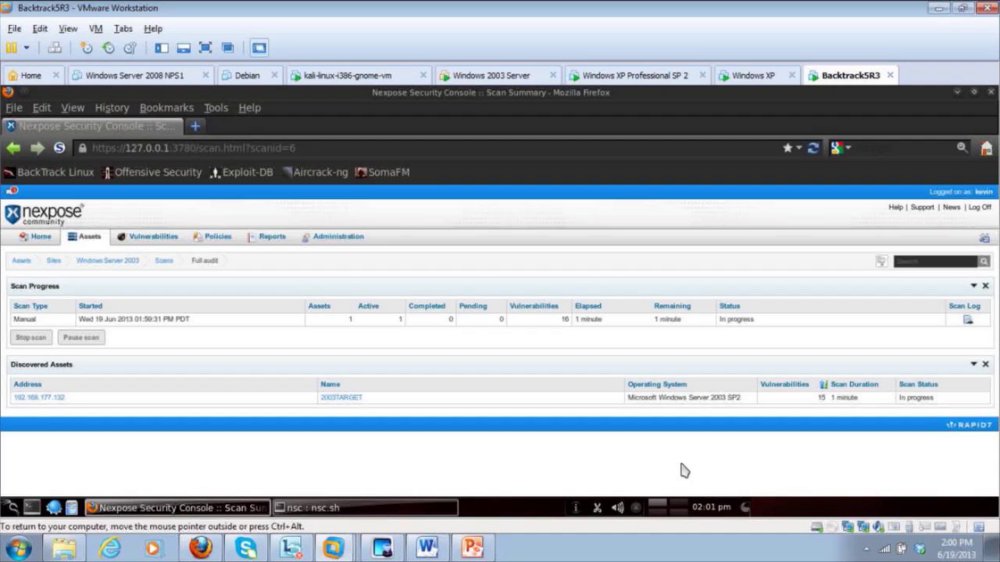The height and width of the screenshot is (562, 1000).
Task: Open PowerPoint from Windows taskbar
Action: tap(472, 547)
